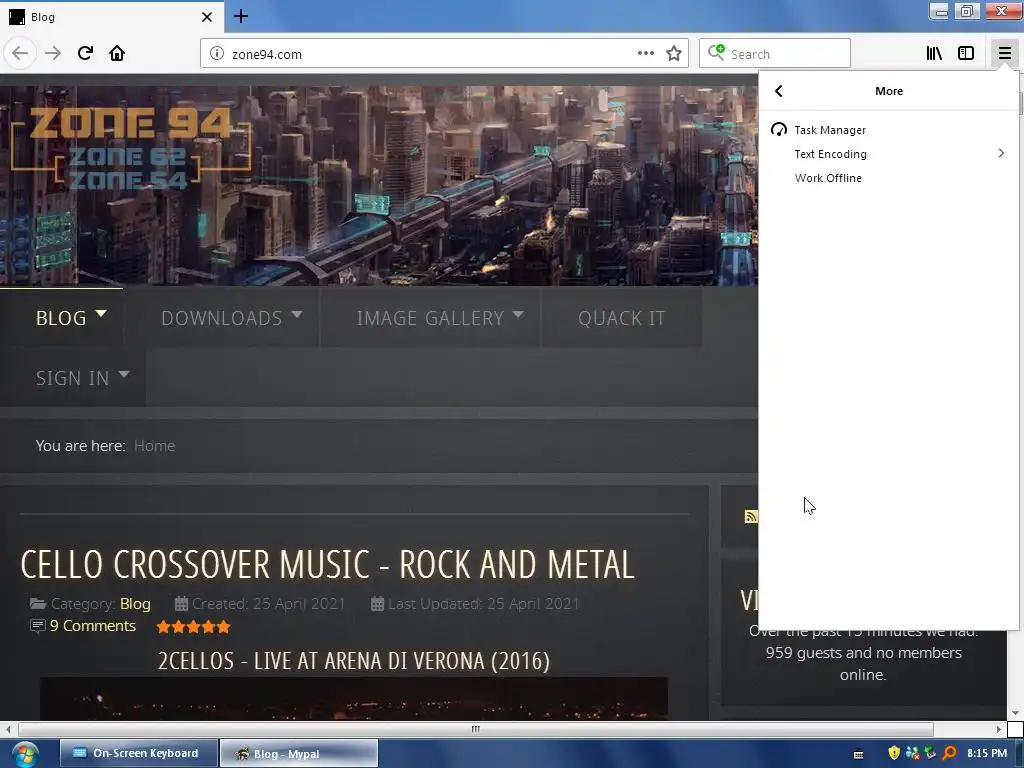Open the Library bookshelf icon
Viewport: 1024px width, 768px height.
(934, 54)
